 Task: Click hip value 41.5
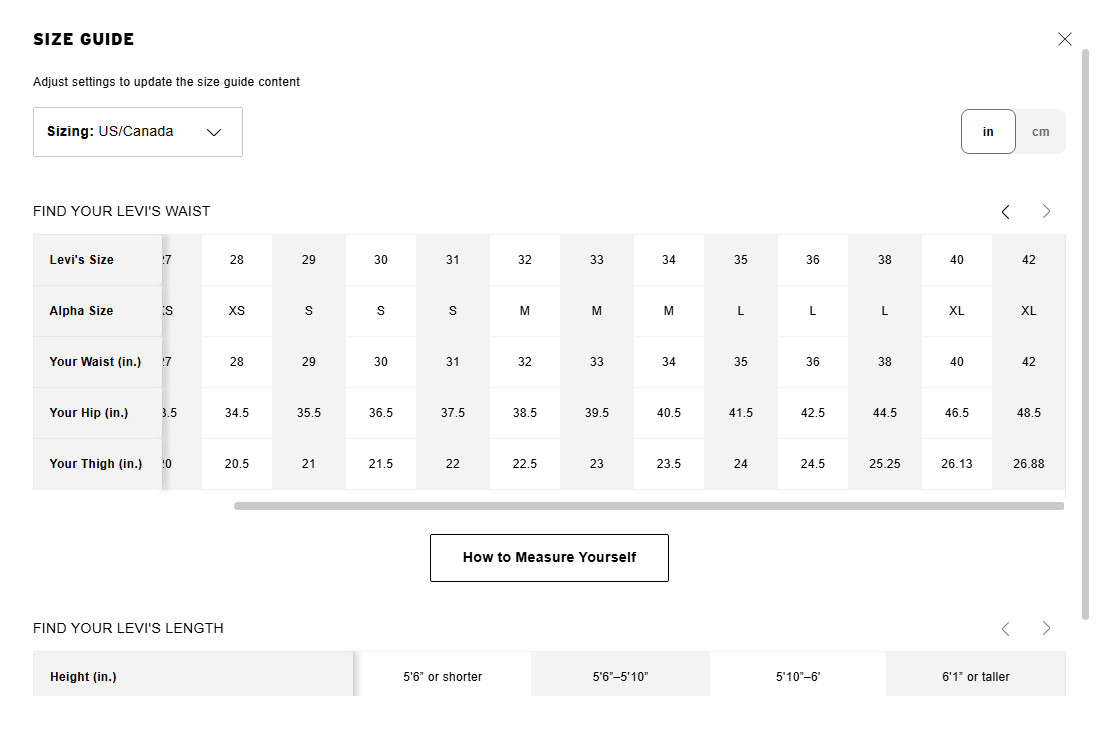click(x=741, y=413)
